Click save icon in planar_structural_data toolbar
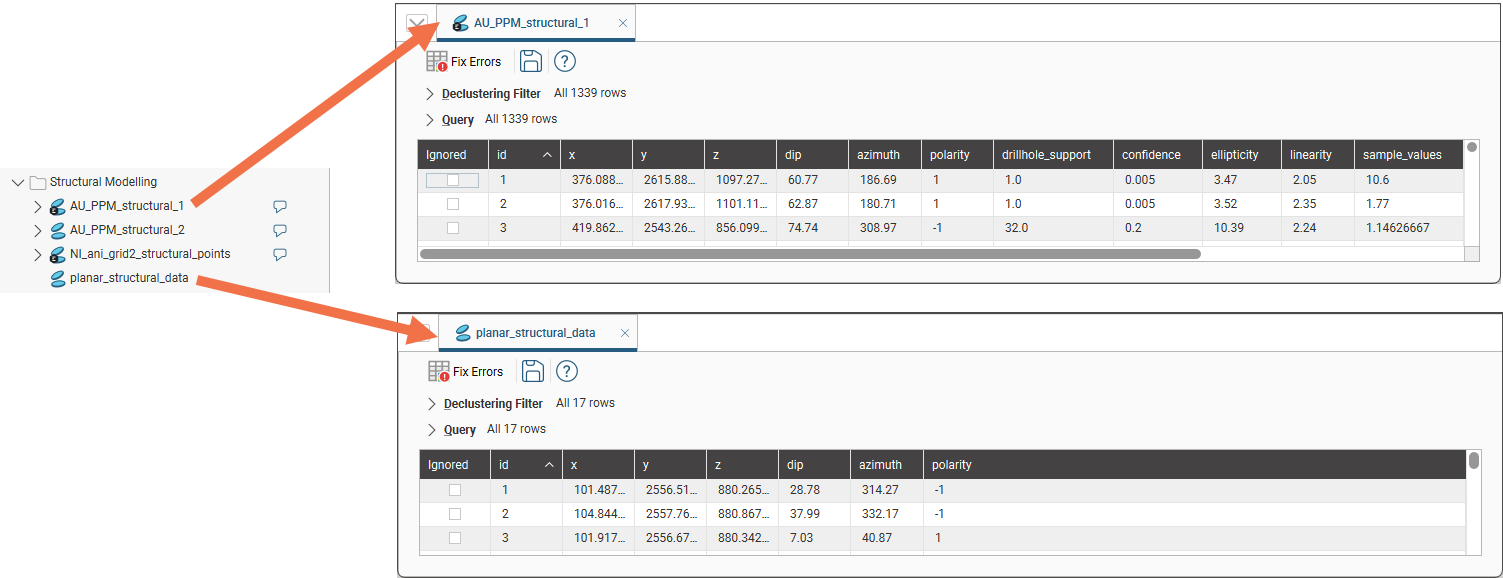This screenshot has width=1503, height=578. point(533,372)
